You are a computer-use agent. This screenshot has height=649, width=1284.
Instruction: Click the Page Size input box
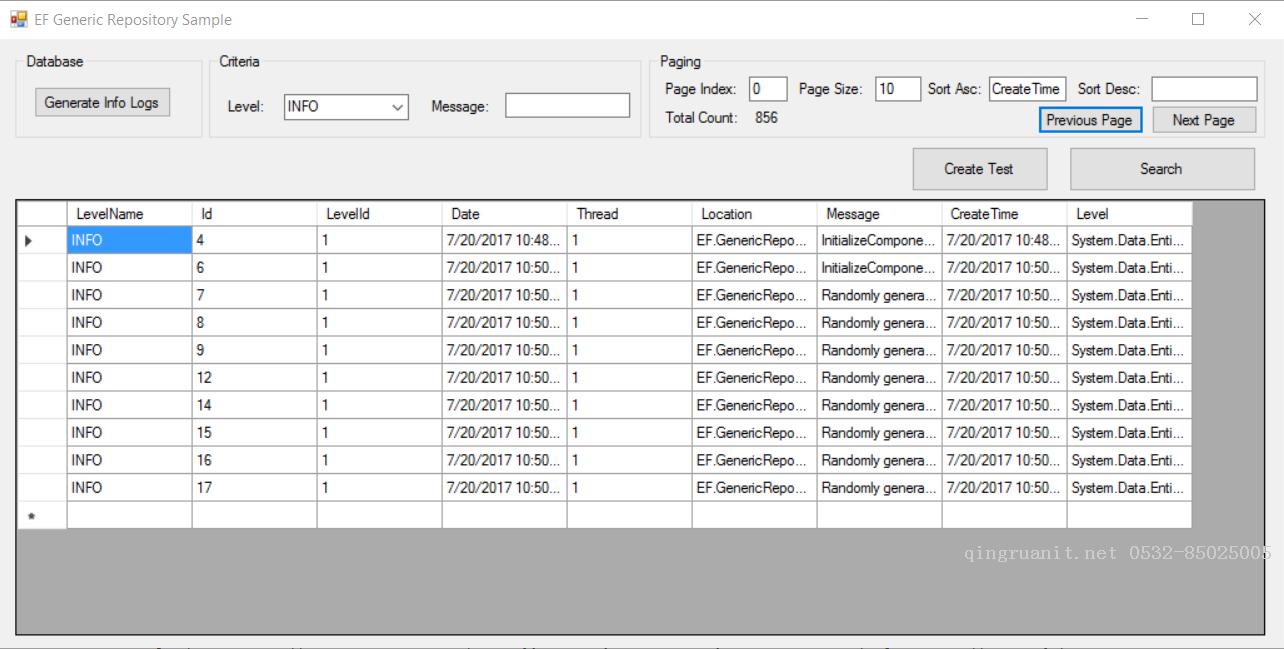click(897, 89)
